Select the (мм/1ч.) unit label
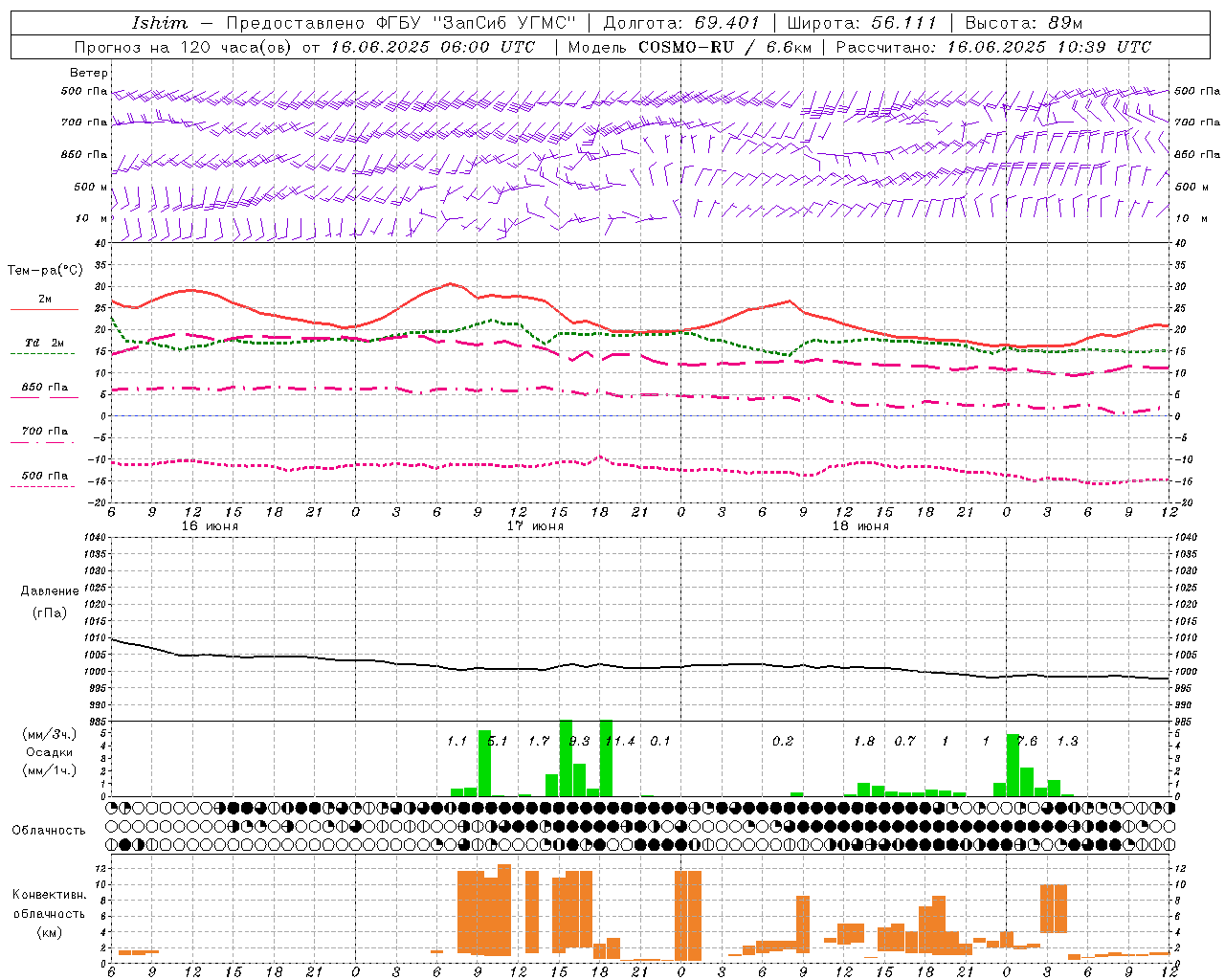The height and width of the screenshot is (980, 1225). pyautogui.click(x=50, y=770)
